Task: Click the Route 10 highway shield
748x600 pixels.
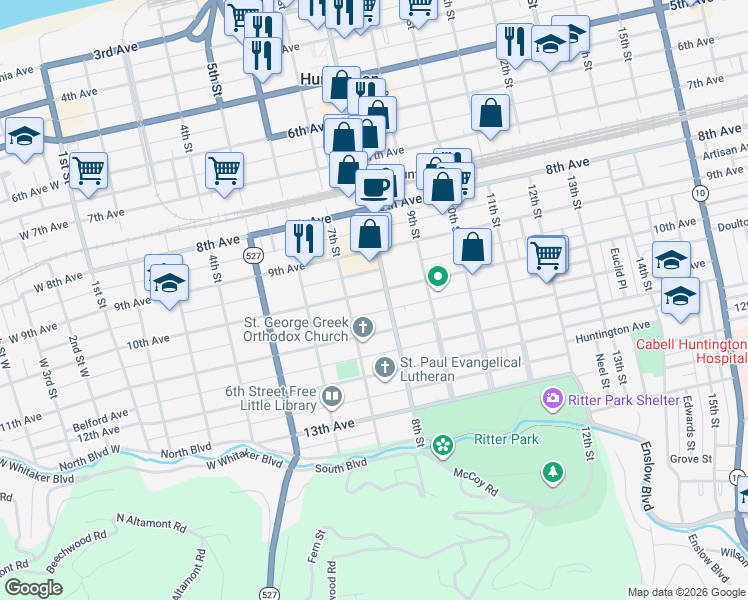Action: point(700,193)
